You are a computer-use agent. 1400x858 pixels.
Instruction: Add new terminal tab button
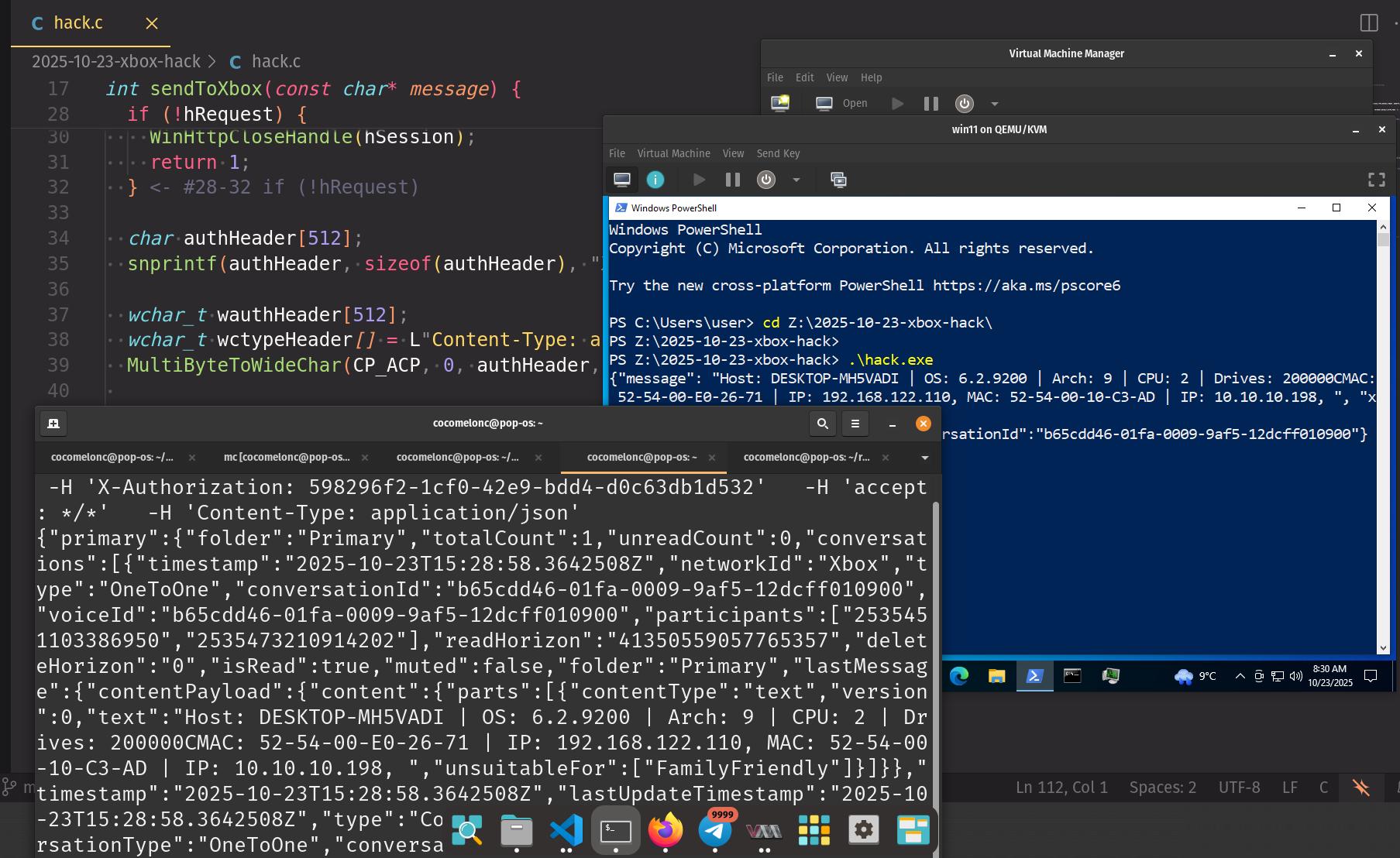pos(53,424)
